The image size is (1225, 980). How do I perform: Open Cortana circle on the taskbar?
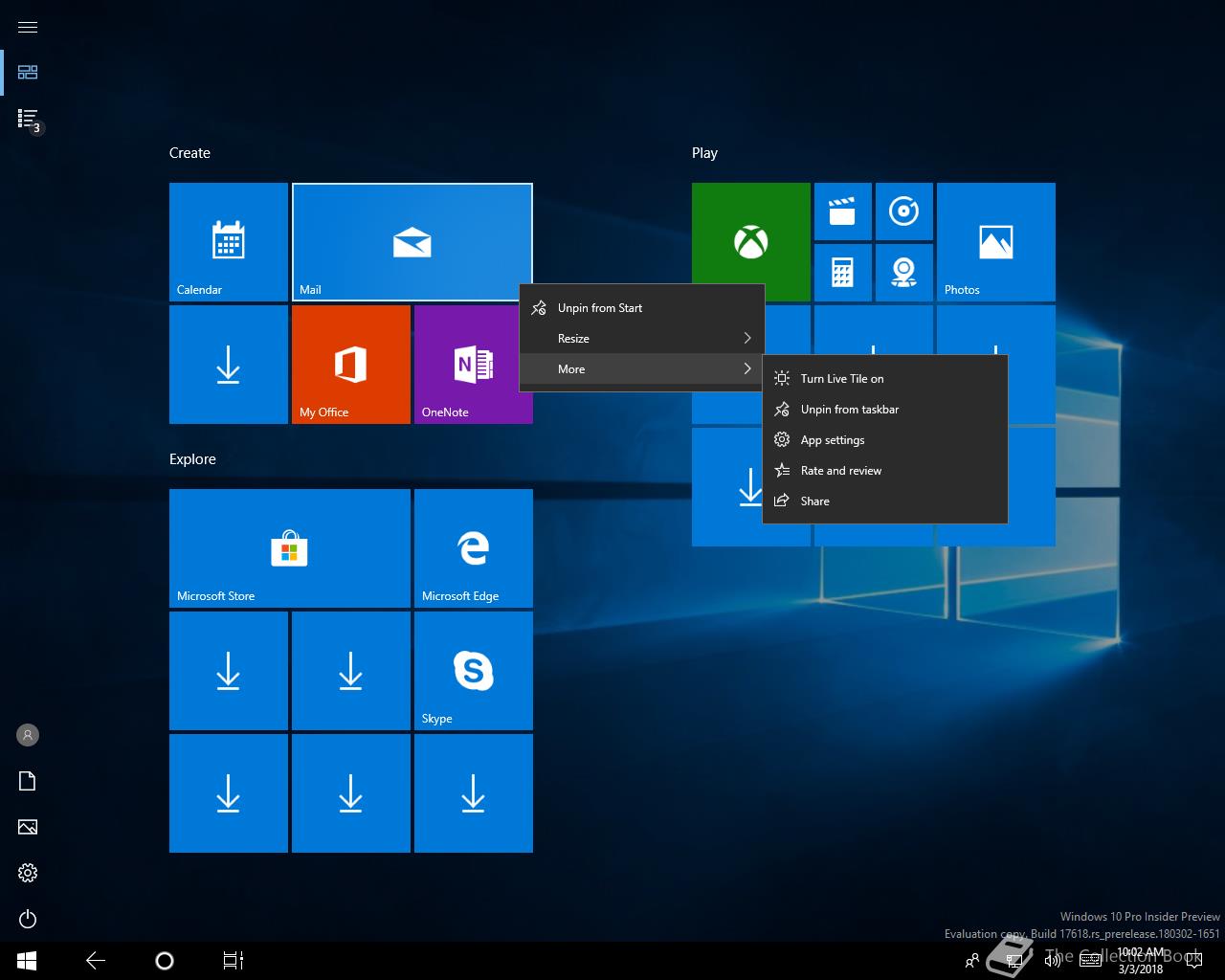[x=165, y=961]
